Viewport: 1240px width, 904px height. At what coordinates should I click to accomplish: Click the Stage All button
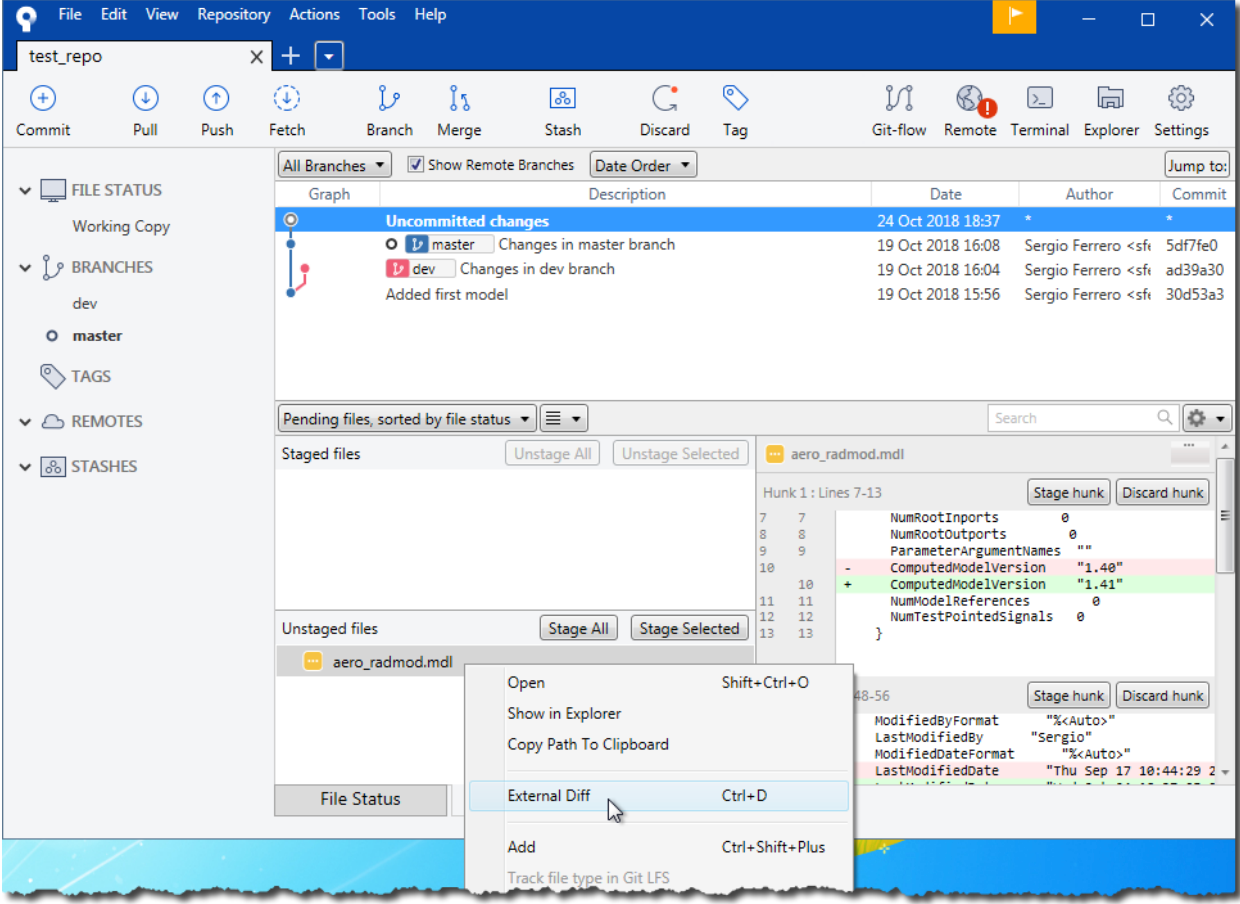[578, 628]
